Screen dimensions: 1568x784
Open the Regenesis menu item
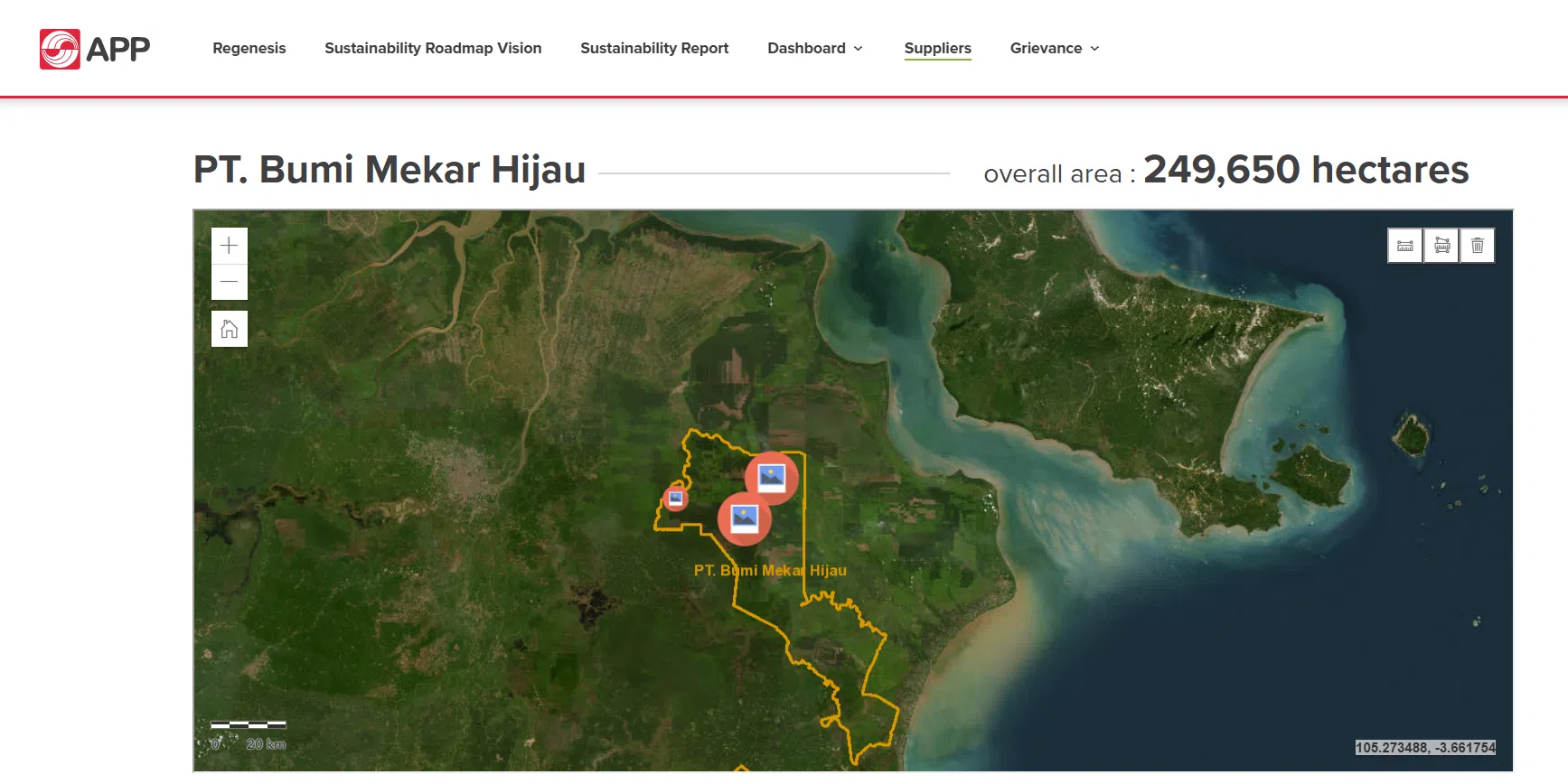point(249,49)
